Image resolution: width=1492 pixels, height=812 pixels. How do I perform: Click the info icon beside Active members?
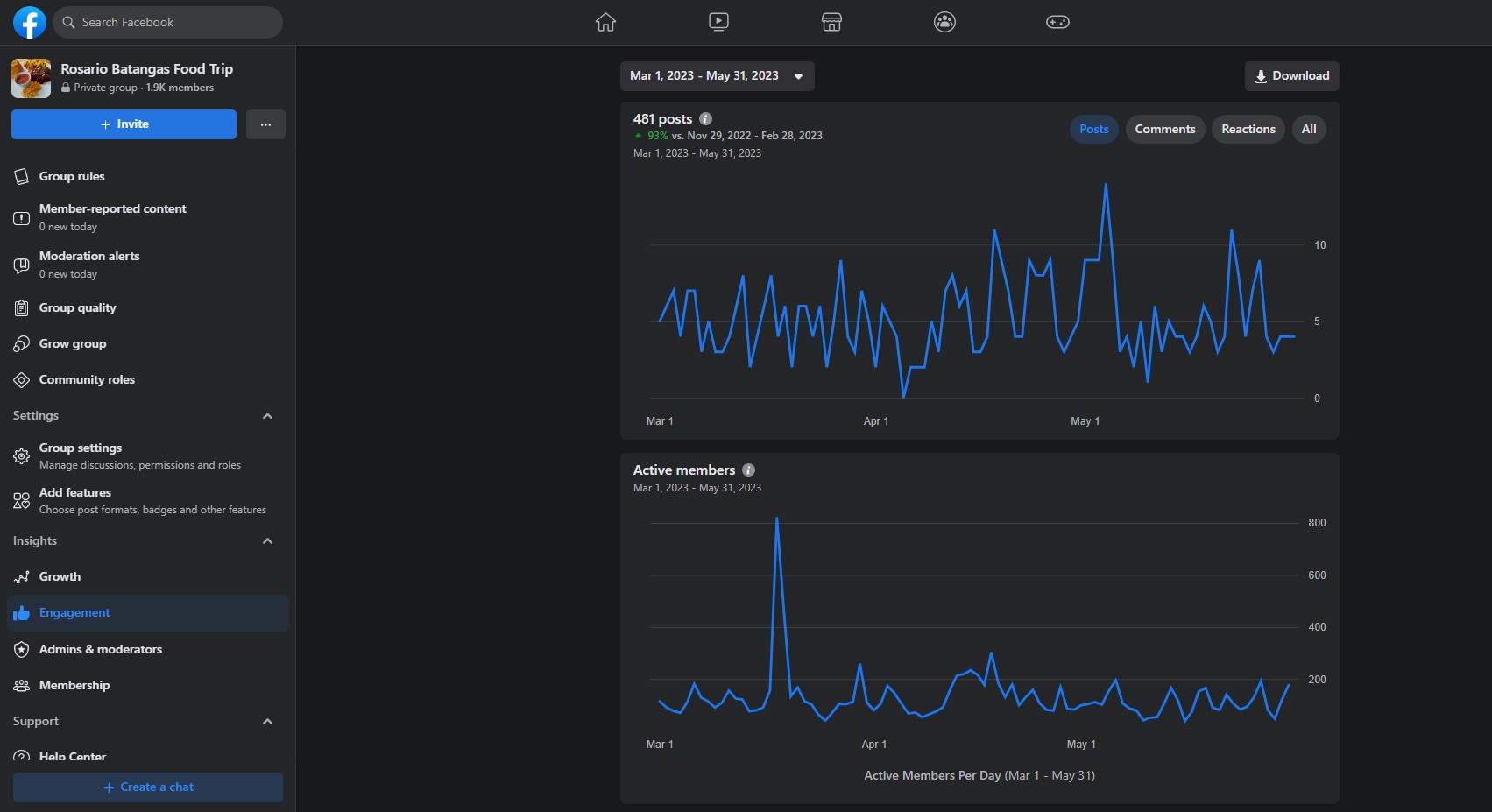(x=748, y=470)
